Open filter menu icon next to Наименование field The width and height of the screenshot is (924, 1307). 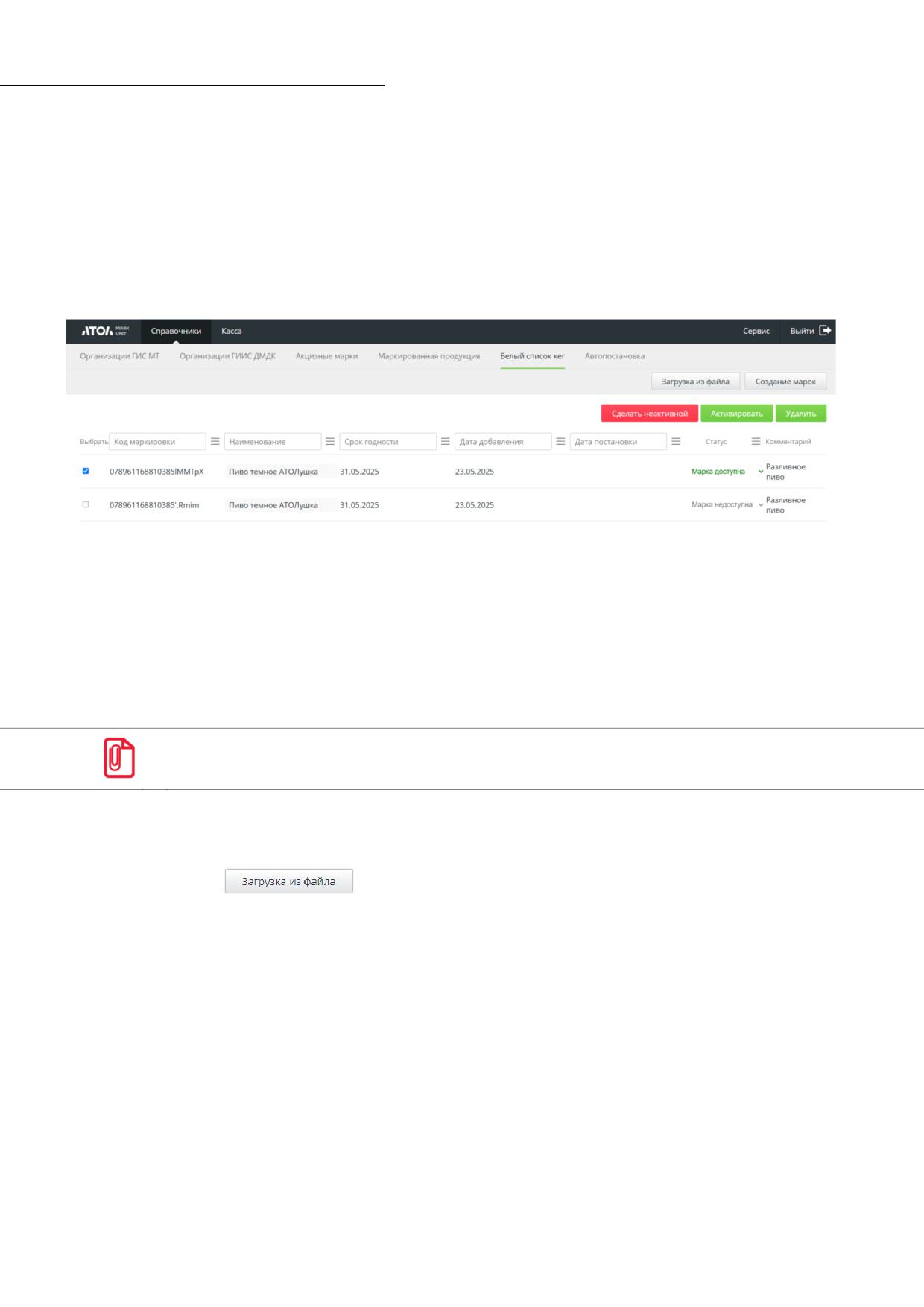[x=330, y=441]
